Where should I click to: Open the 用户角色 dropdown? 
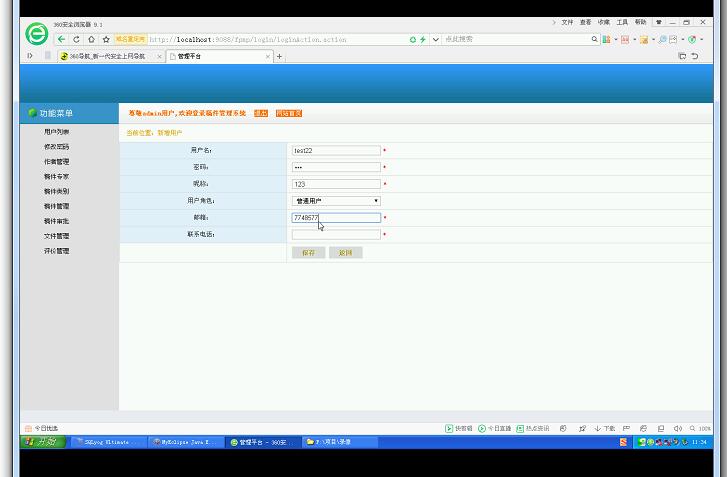coord(336,201)
